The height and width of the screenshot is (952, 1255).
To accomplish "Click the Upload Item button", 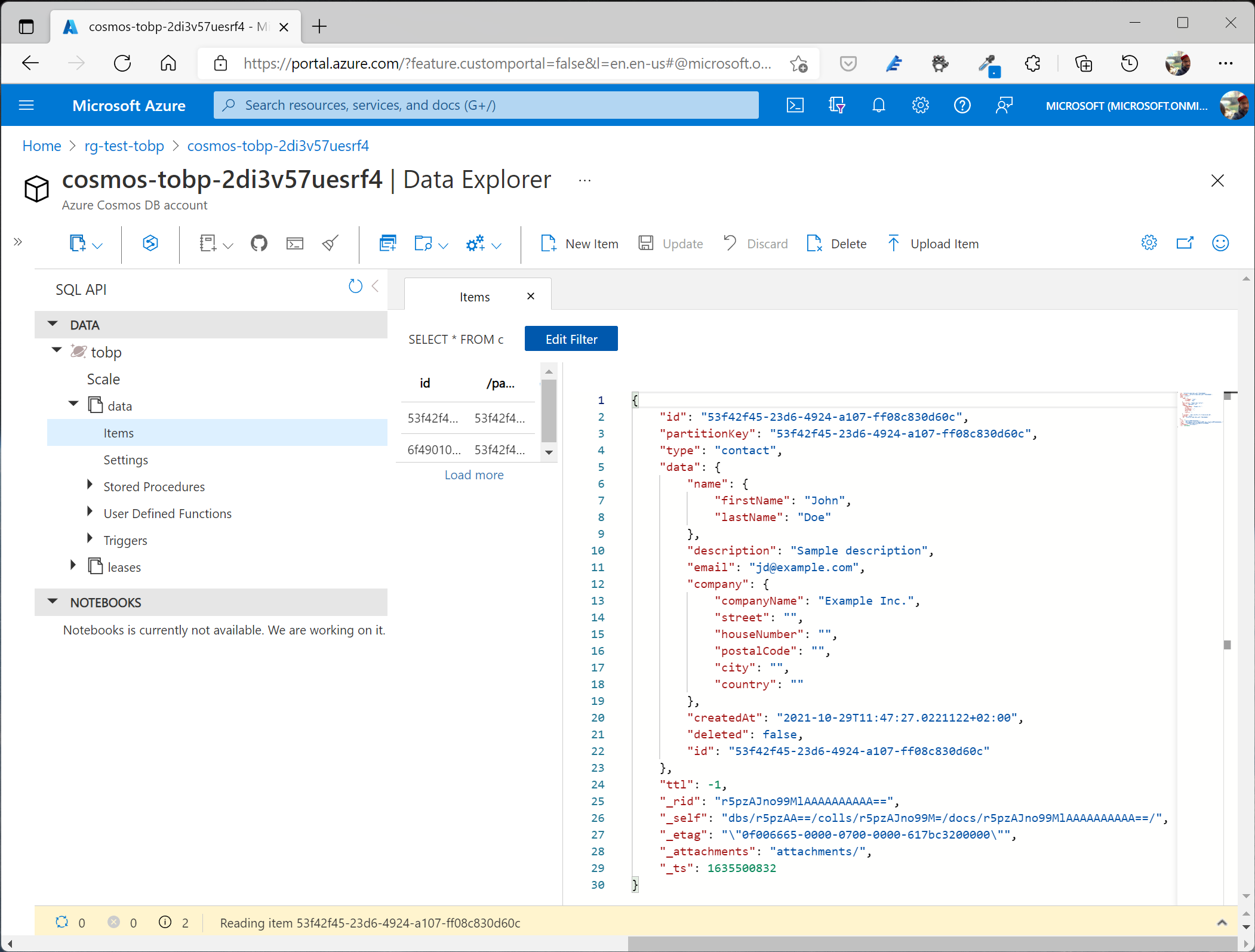I will (933, 244).
